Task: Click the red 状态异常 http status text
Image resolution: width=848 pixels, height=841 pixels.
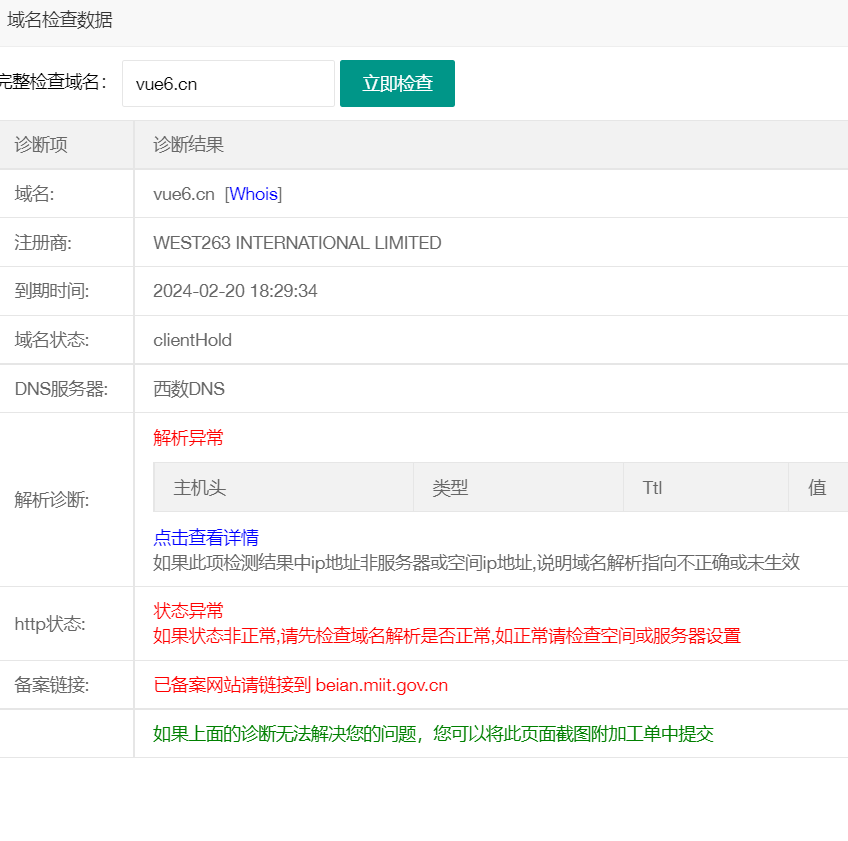Action: 188,611
